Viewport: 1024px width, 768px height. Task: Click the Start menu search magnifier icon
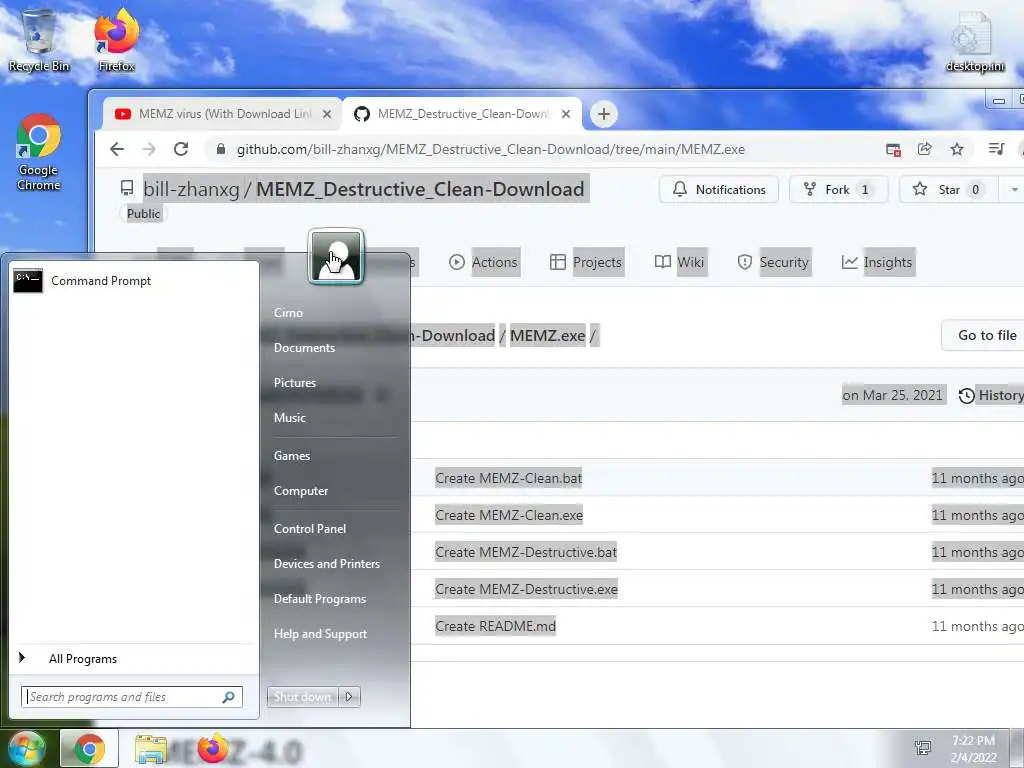pos(229,697)
